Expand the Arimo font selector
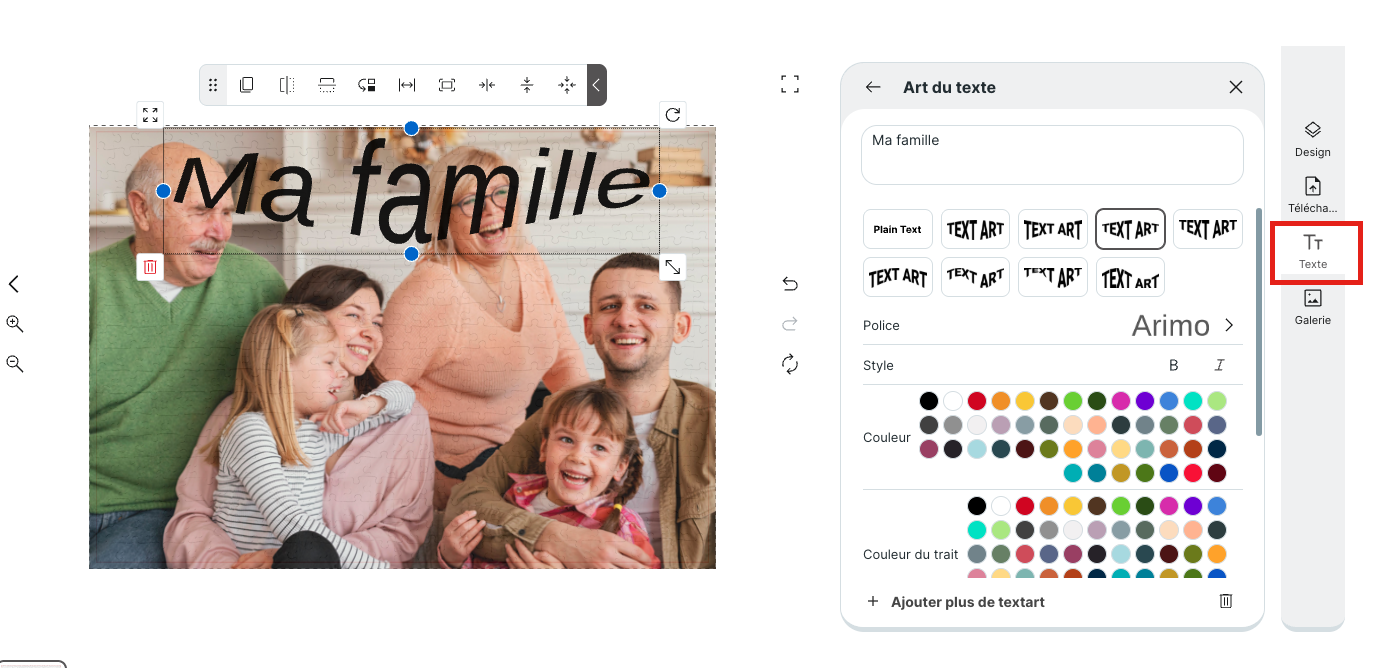 [x=1229, y=325]
